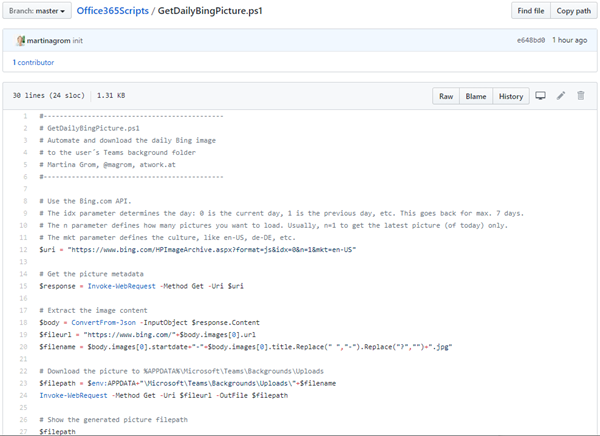Open the Blame view
This screenshot has height=436, width=600.
[x=475, y=96]
